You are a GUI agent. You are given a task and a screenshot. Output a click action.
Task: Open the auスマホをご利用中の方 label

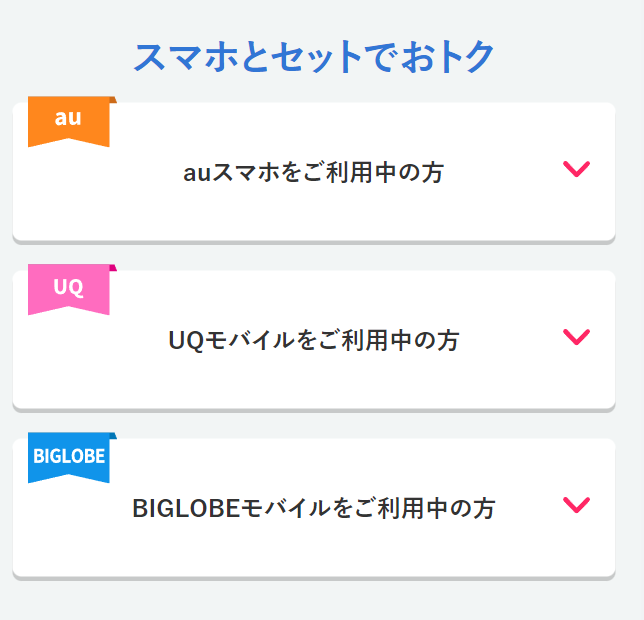(313, 172)
